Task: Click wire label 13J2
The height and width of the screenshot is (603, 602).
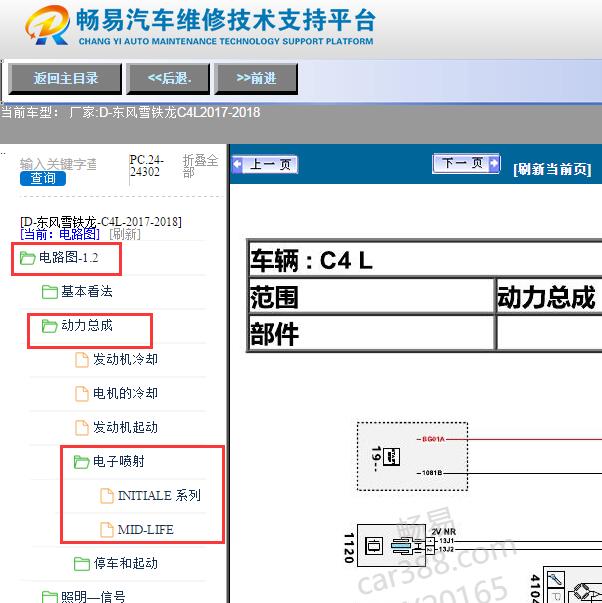Action: 447,549
